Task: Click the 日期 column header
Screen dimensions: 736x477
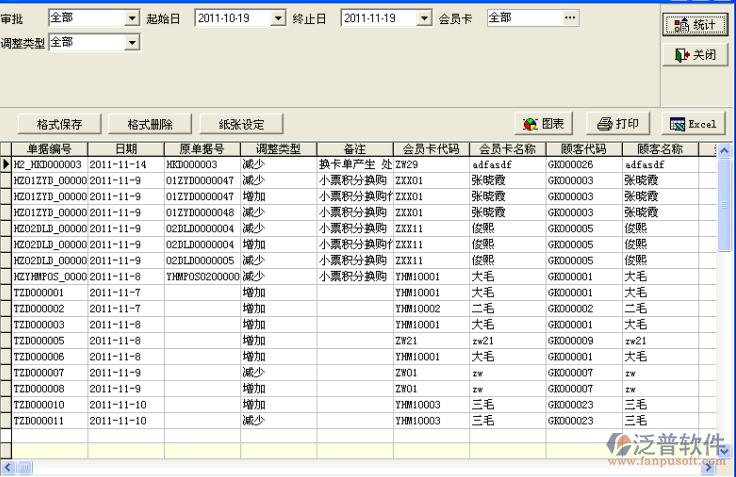Action: (x=125, y=149)
